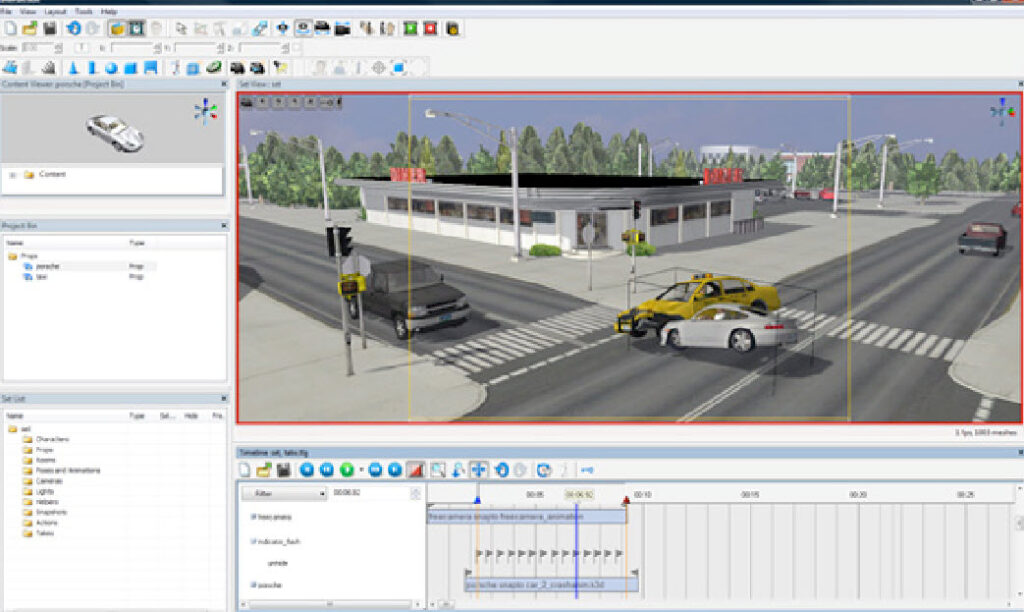Click the open folder icon in timeline toolbar

tap(264, 470)
